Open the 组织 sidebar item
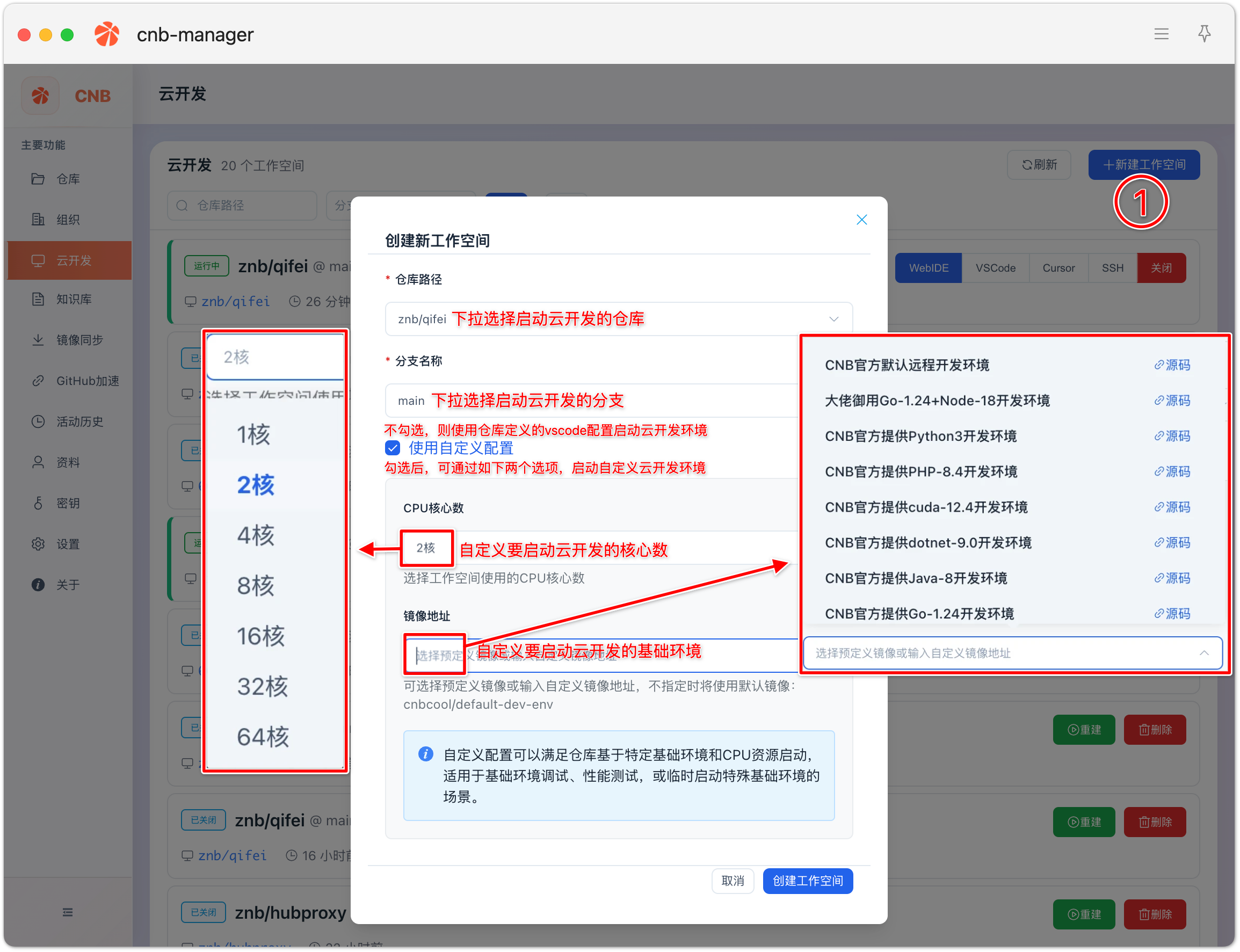The width and height of the screenshot is (1240, 952). tap(69, 220)
